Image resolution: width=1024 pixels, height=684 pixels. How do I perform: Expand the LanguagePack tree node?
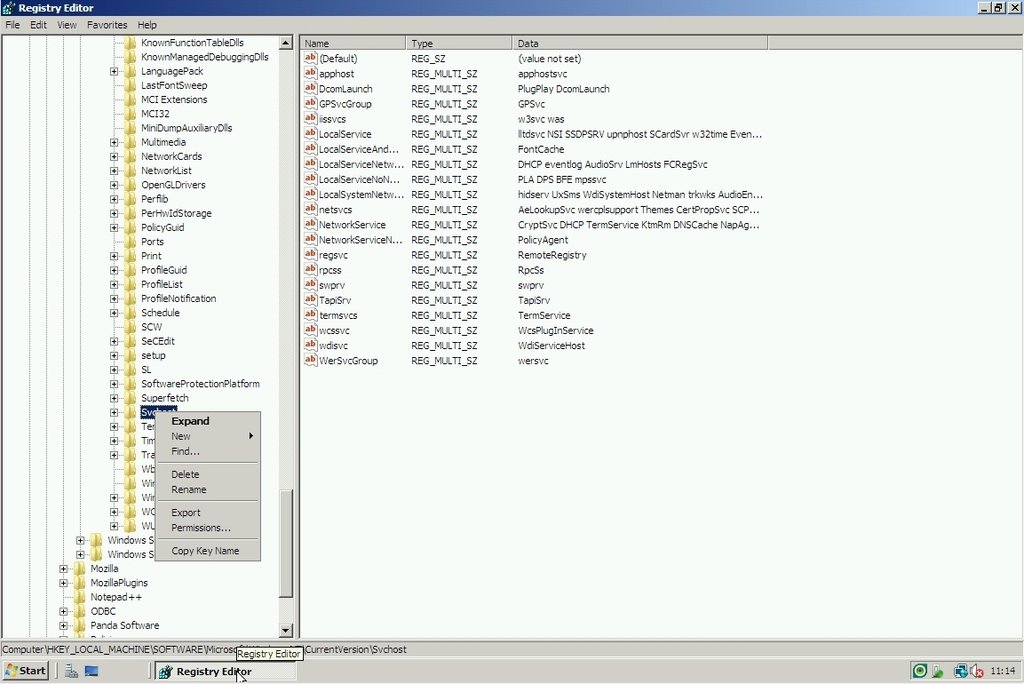coord(114,72)
